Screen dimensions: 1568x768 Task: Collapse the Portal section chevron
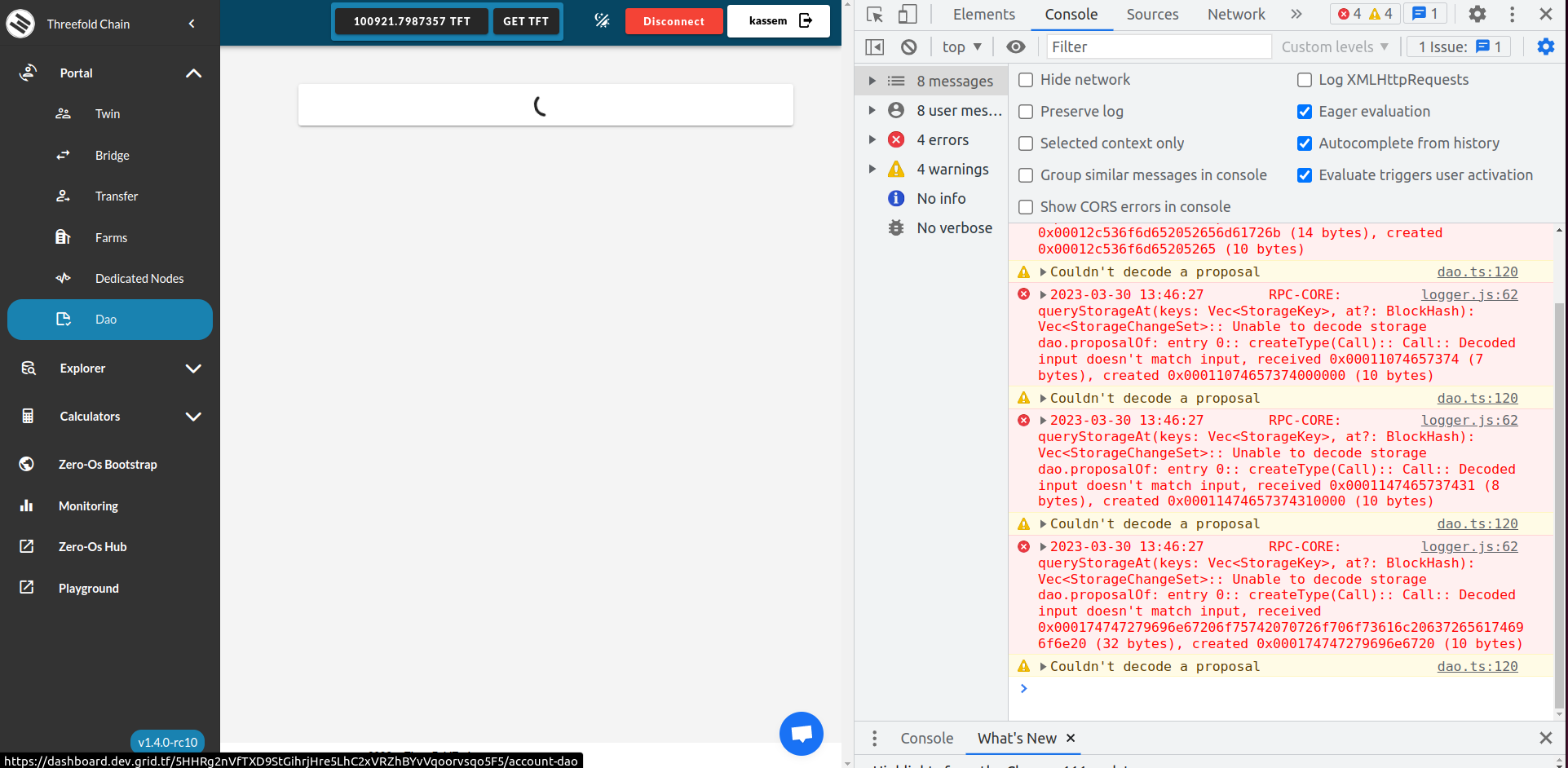click(194, 73)
